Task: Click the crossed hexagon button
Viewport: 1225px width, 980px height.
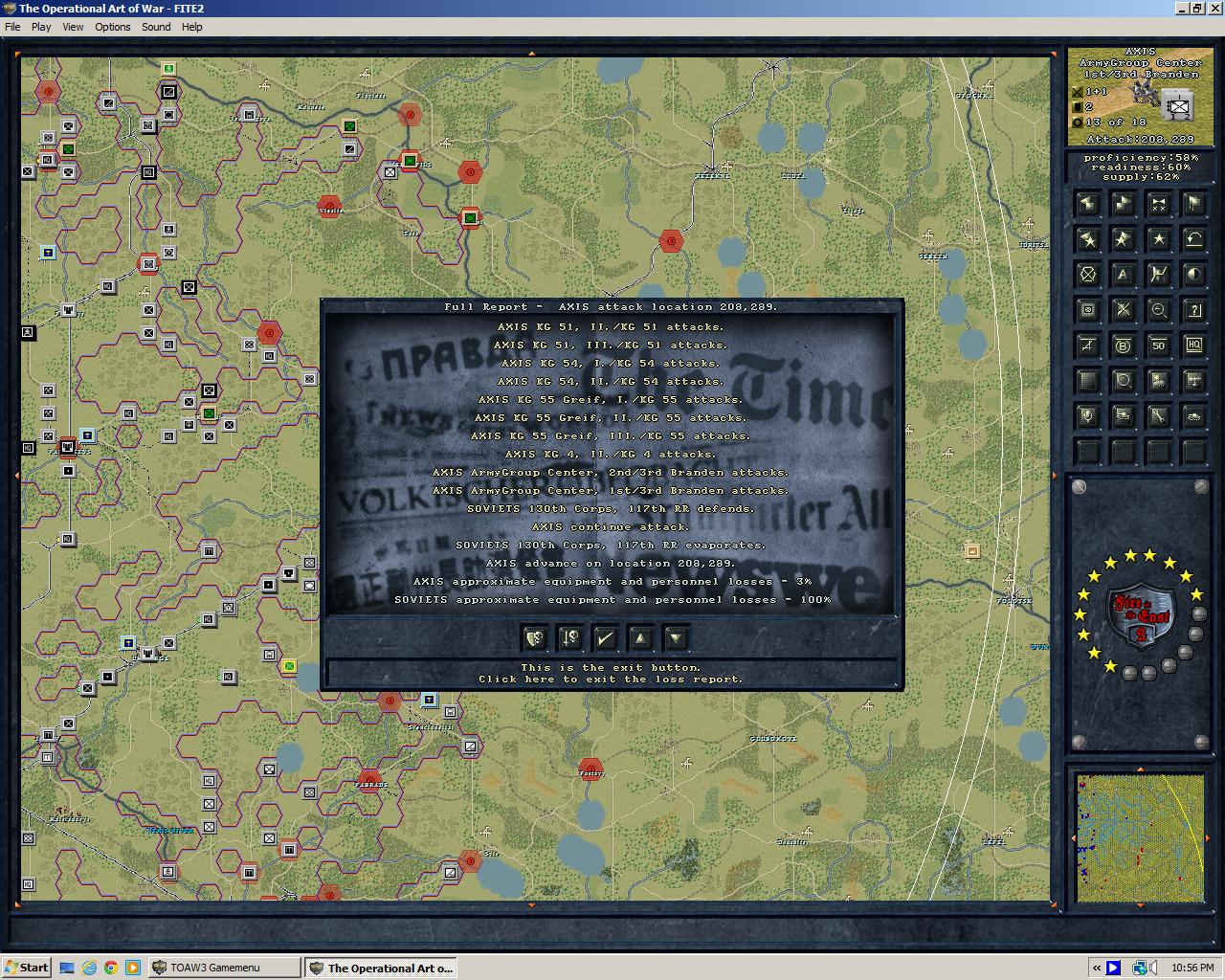Action: (x=1088, y=275)
